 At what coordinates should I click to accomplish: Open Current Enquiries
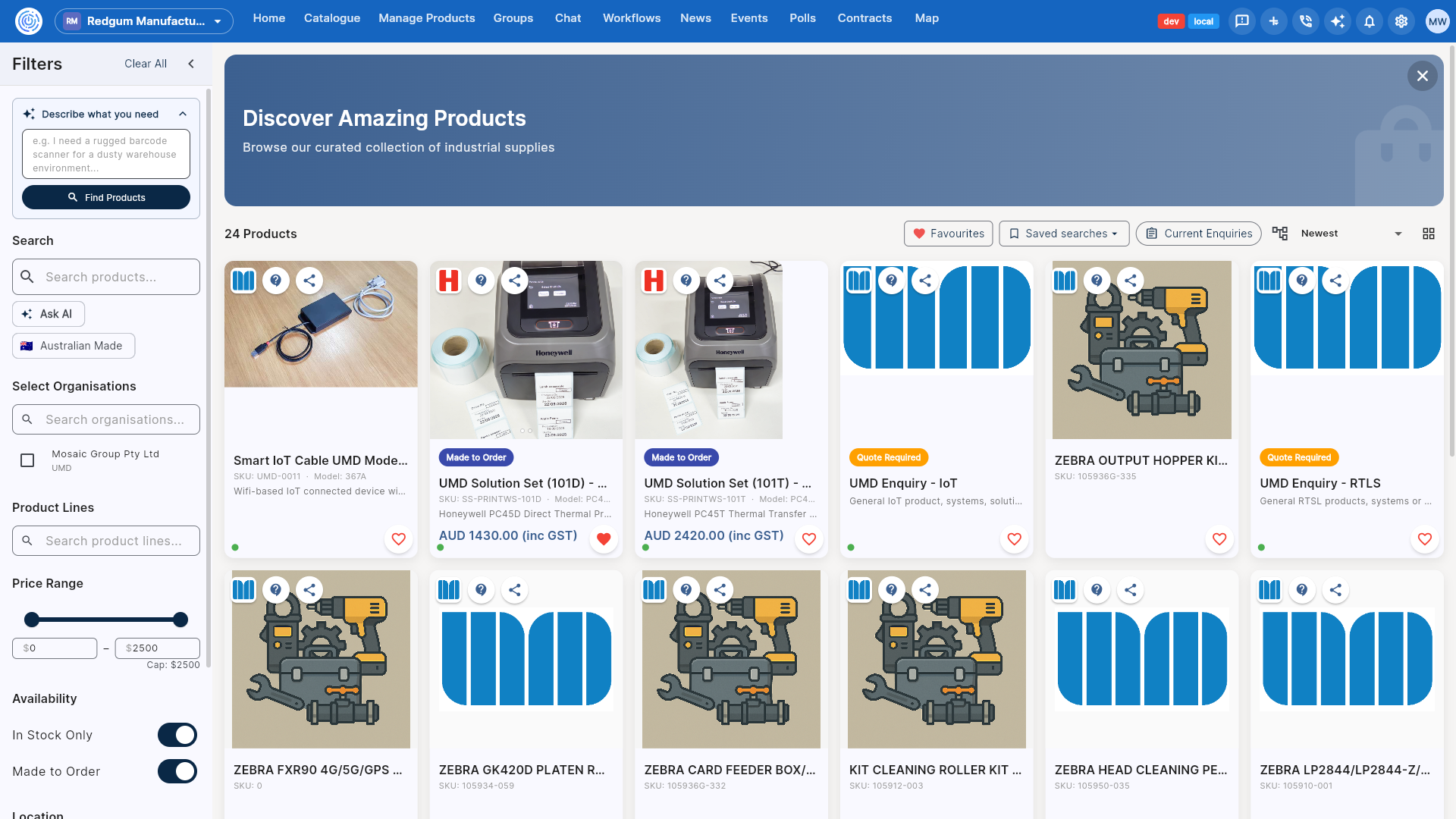tap(1198, 234)
